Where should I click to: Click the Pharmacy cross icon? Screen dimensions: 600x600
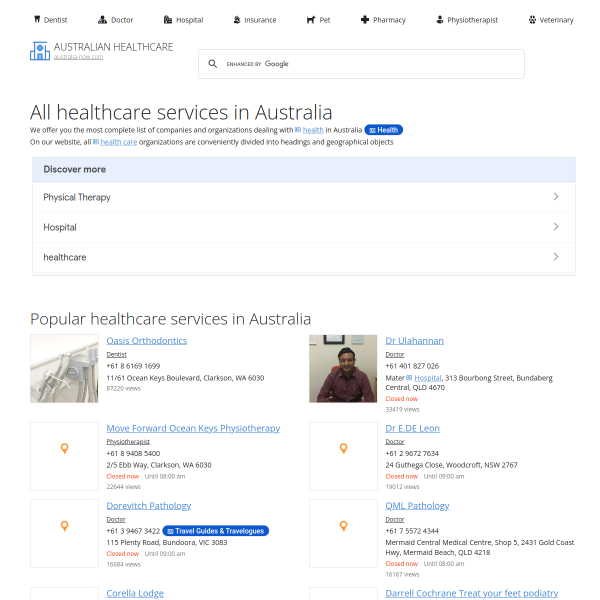pyautogui.click(x=365, y=20)
